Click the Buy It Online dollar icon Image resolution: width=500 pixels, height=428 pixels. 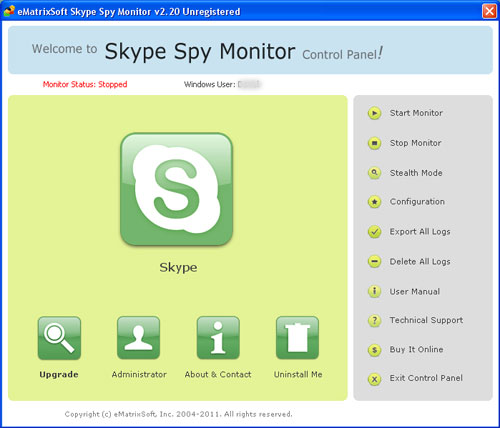coord(375,350)
